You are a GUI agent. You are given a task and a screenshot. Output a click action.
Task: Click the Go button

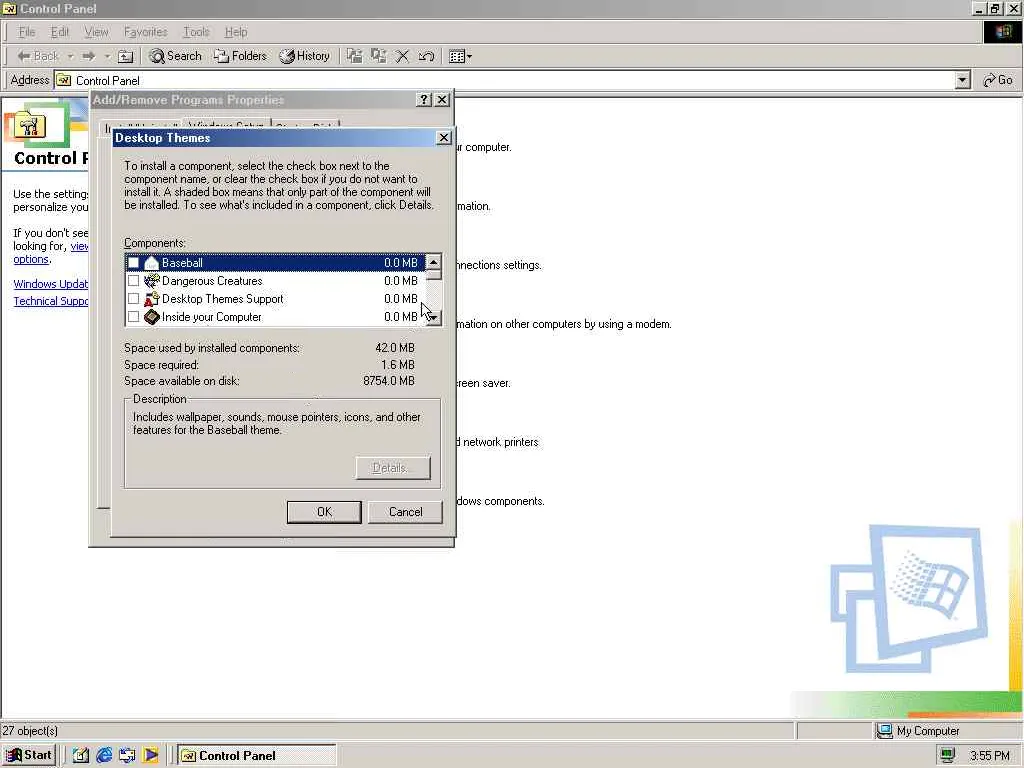click(998, 80)
